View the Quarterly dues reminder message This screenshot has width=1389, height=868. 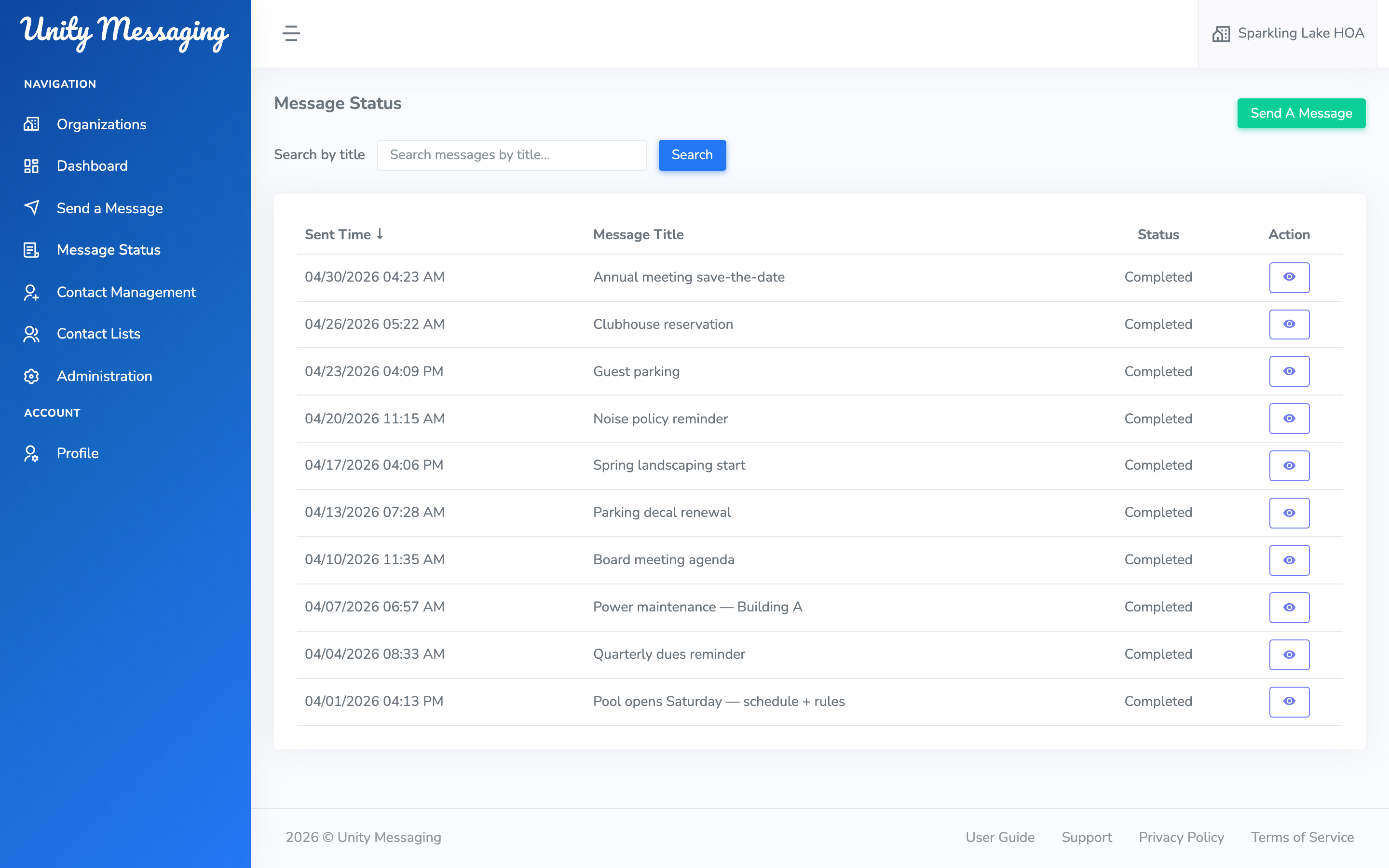(x=1289, y=654)
